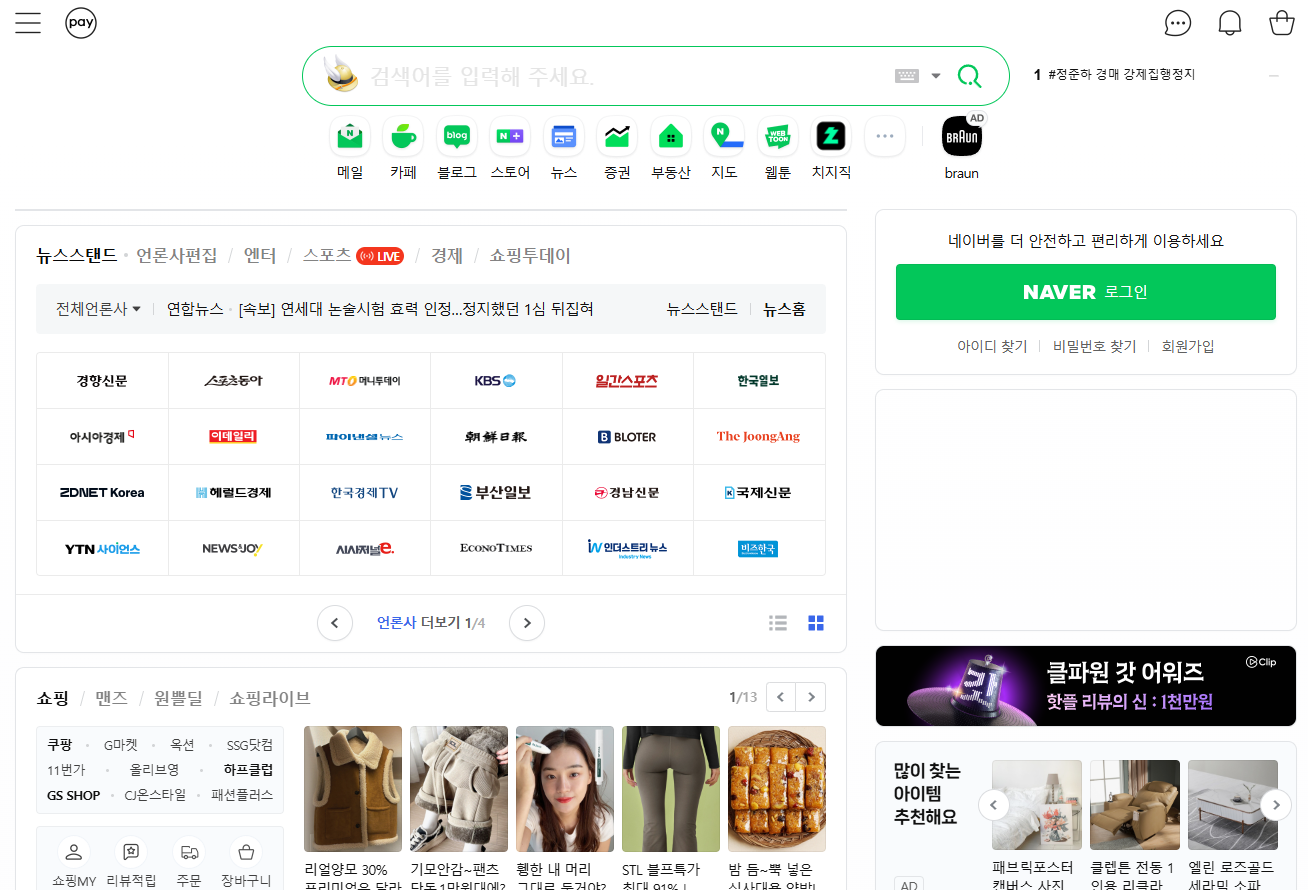This screenshot has height=890, width=1308.
Task: Open the 주문 delivery truck icon
Action: click(188, 852)
